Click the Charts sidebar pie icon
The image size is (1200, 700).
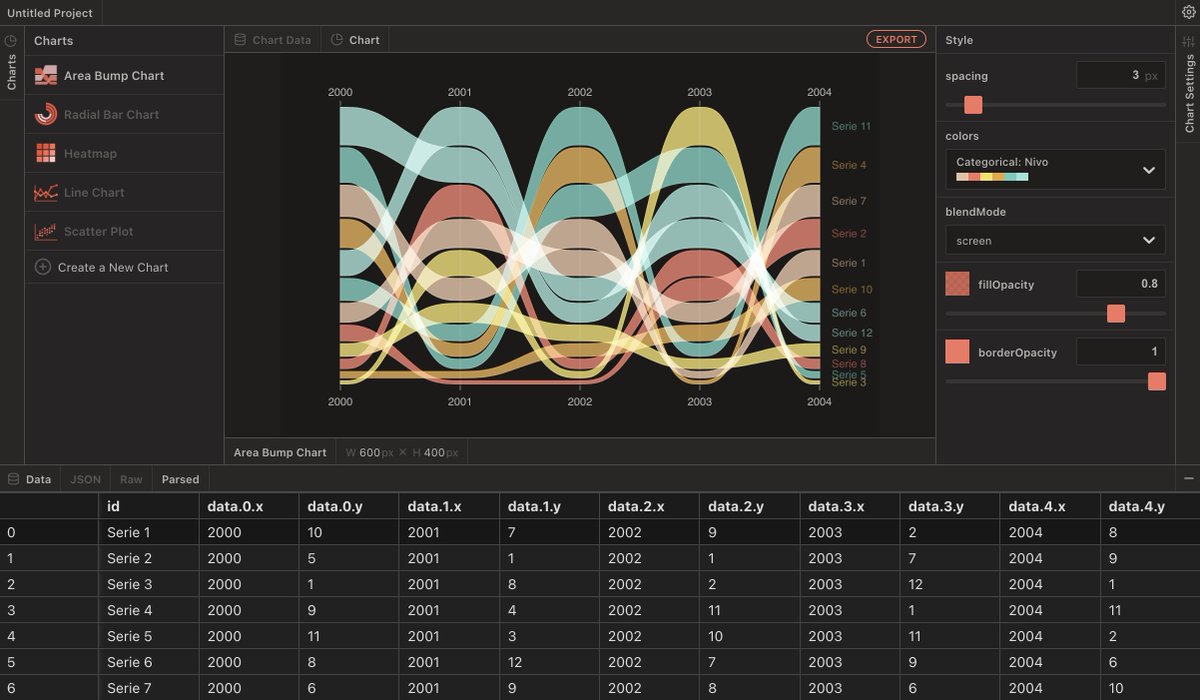coord(11,41)
